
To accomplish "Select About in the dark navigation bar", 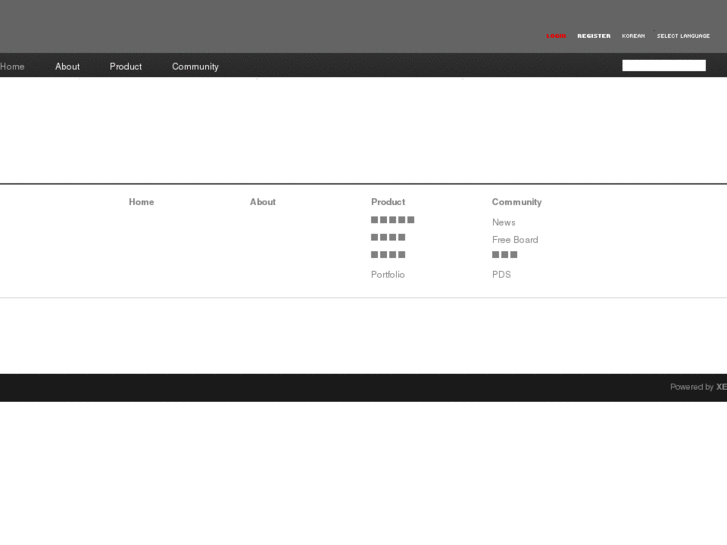I will click(x=67, y=66).
